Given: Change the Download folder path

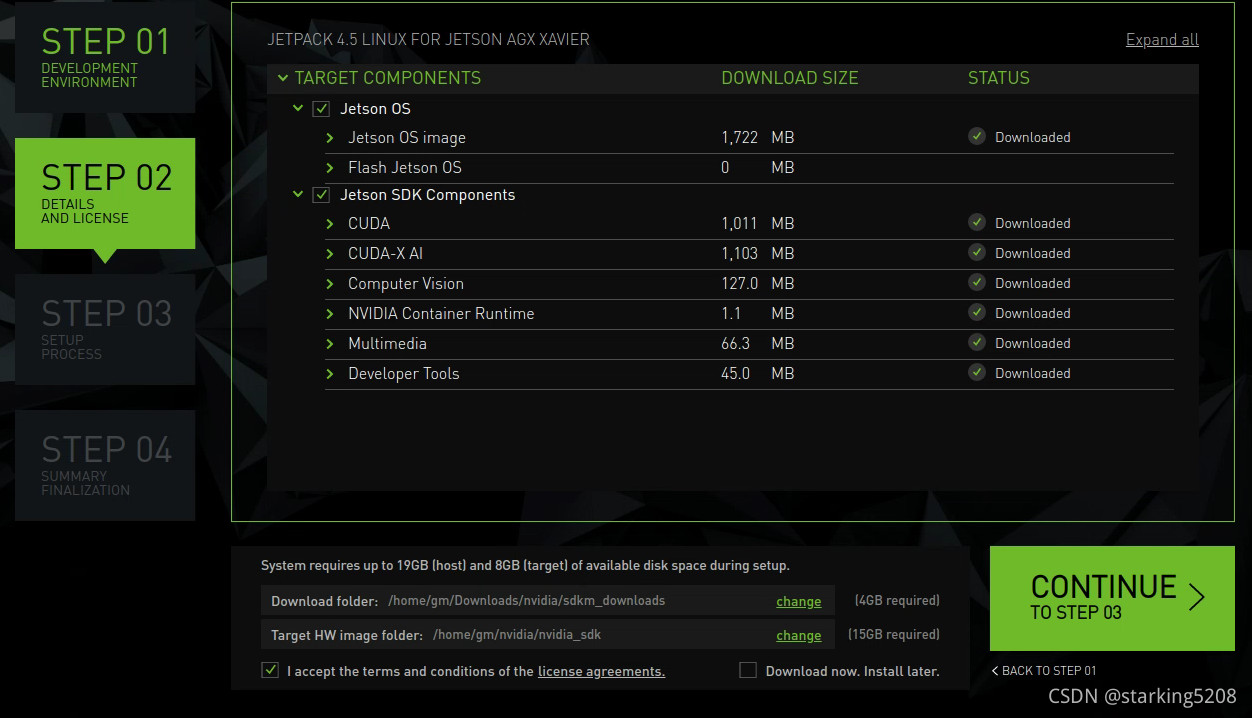Looking at the screenshot, I should (x=799, y=601).
